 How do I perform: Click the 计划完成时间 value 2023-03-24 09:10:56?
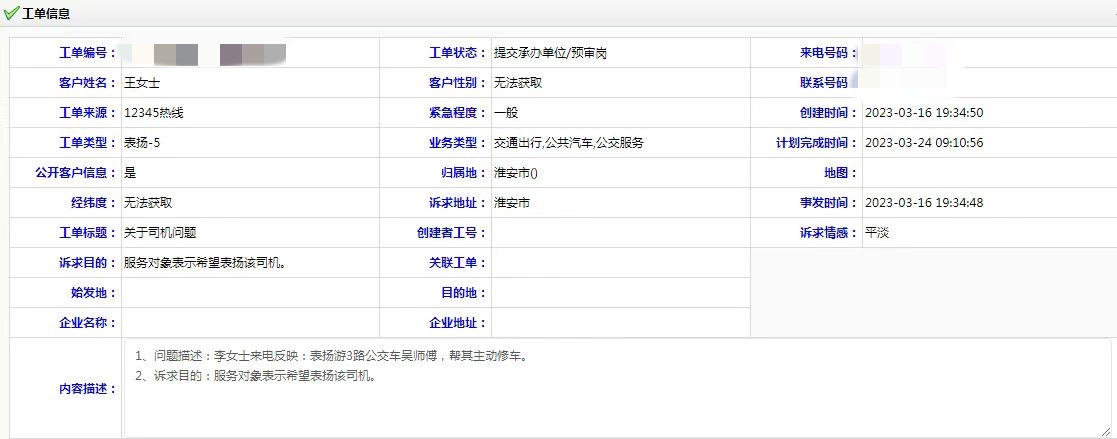coord(923,143)
